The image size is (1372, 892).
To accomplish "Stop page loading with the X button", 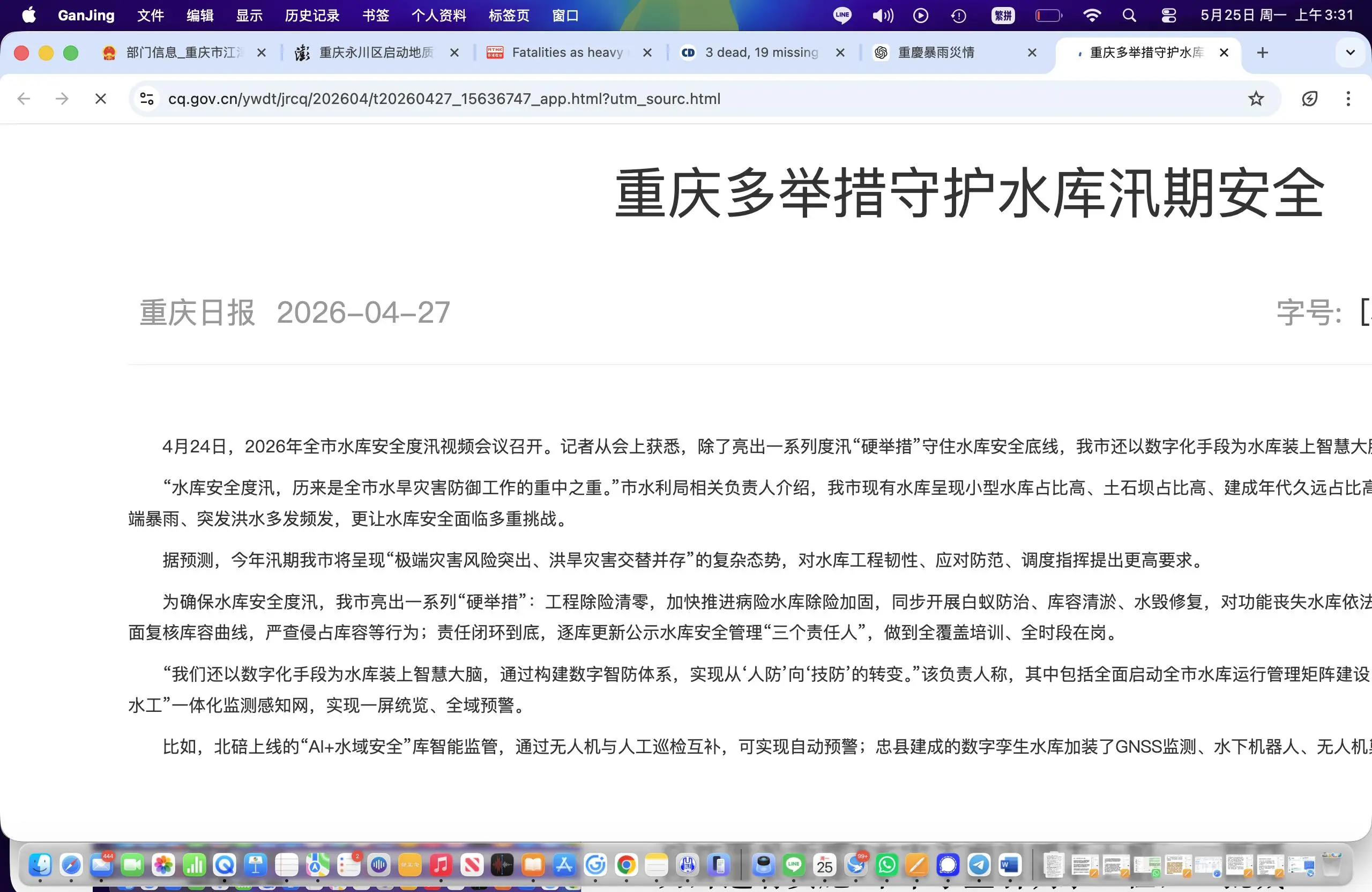I will 100,99.
